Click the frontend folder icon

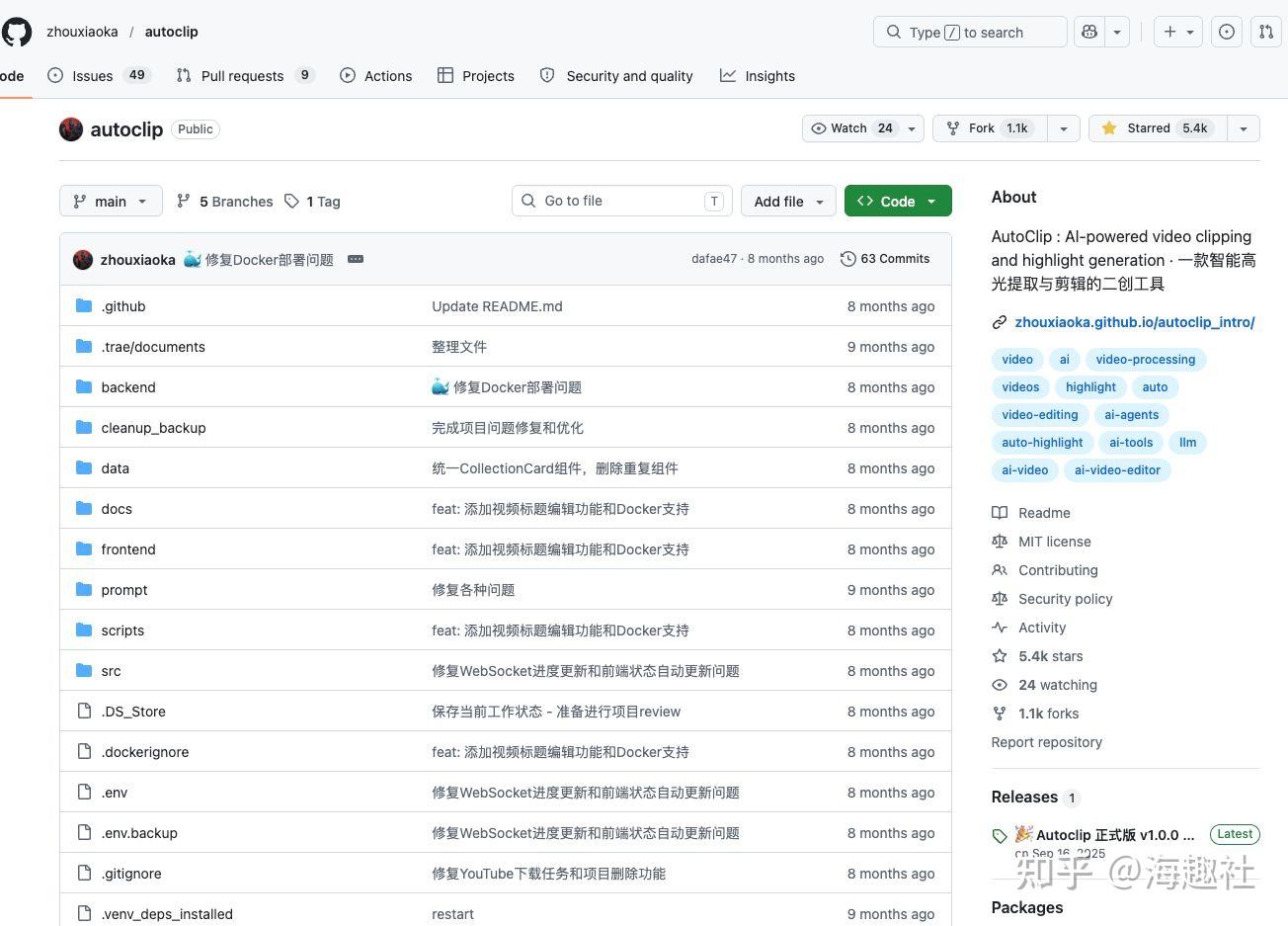tap(84, 549)
